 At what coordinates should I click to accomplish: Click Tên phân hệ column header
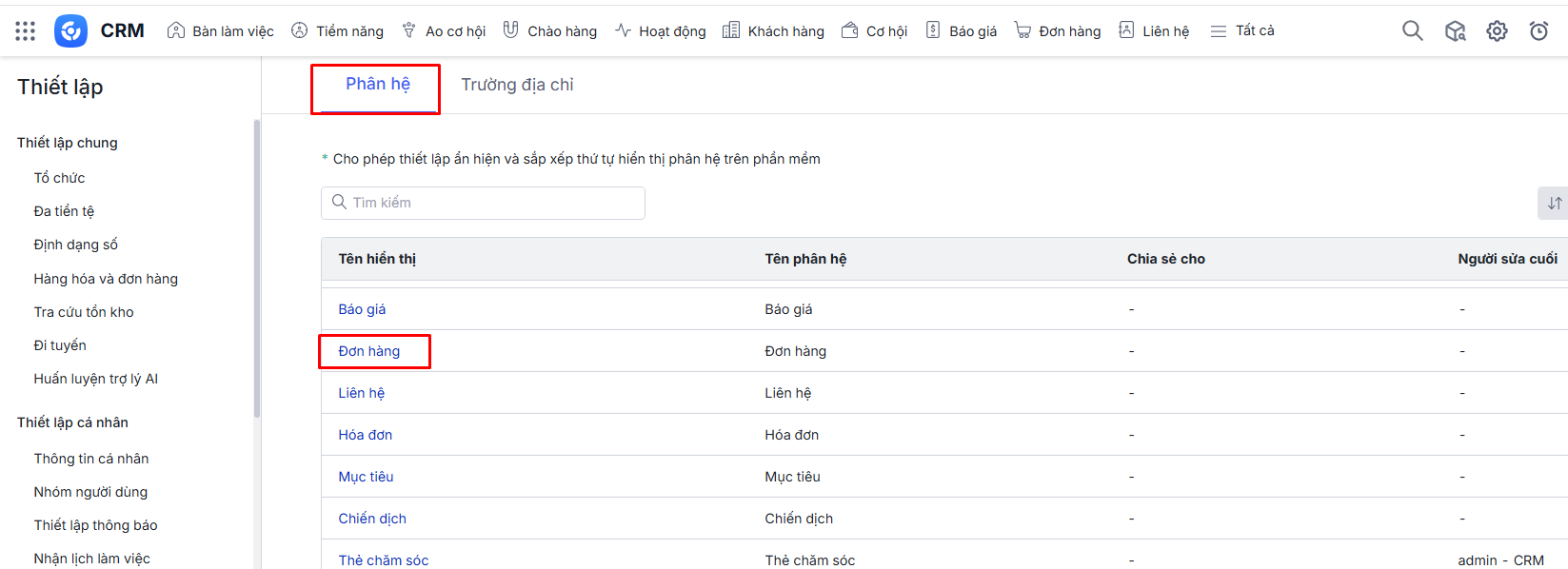tap(805, 259)
